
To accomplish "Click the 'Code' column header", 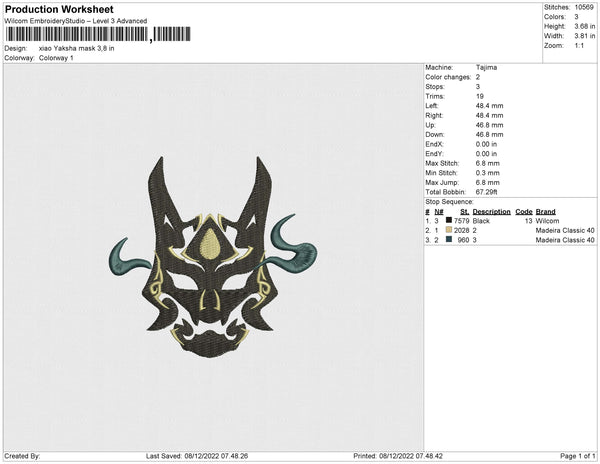I will (524, 212).
